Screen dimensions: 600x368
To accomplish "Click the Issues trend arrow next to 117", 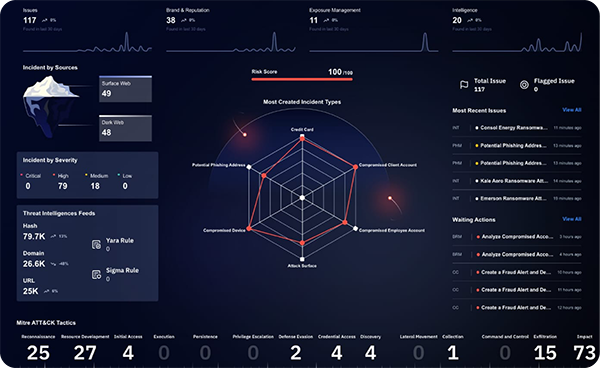I will [x=44, y=20].
